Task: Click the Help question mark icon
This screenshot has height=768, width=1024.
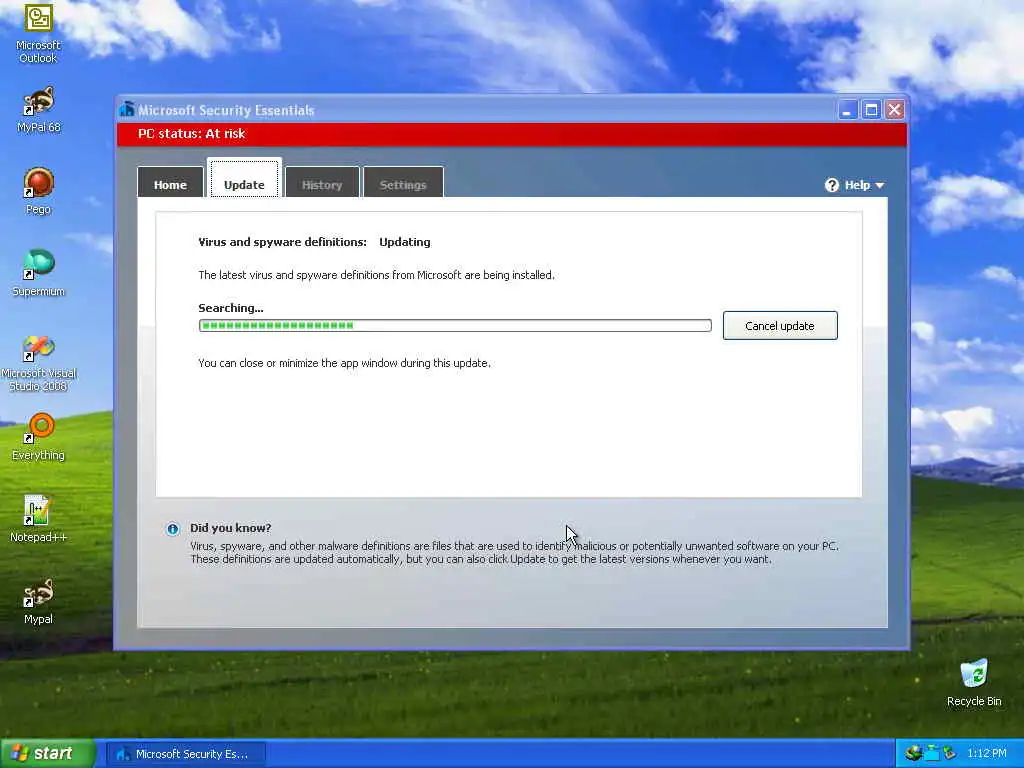Action: (831, 185)
